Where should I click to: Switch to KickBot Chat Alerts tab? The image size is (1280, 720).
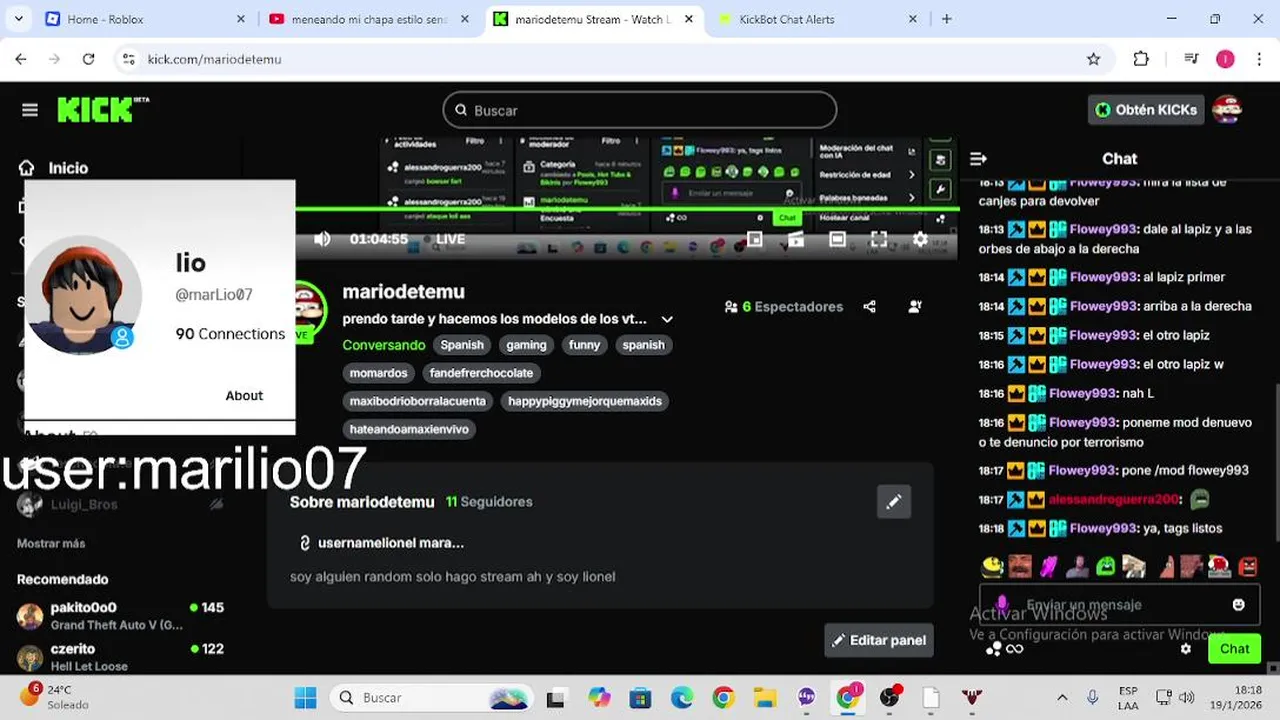click(x=817, y=19)
